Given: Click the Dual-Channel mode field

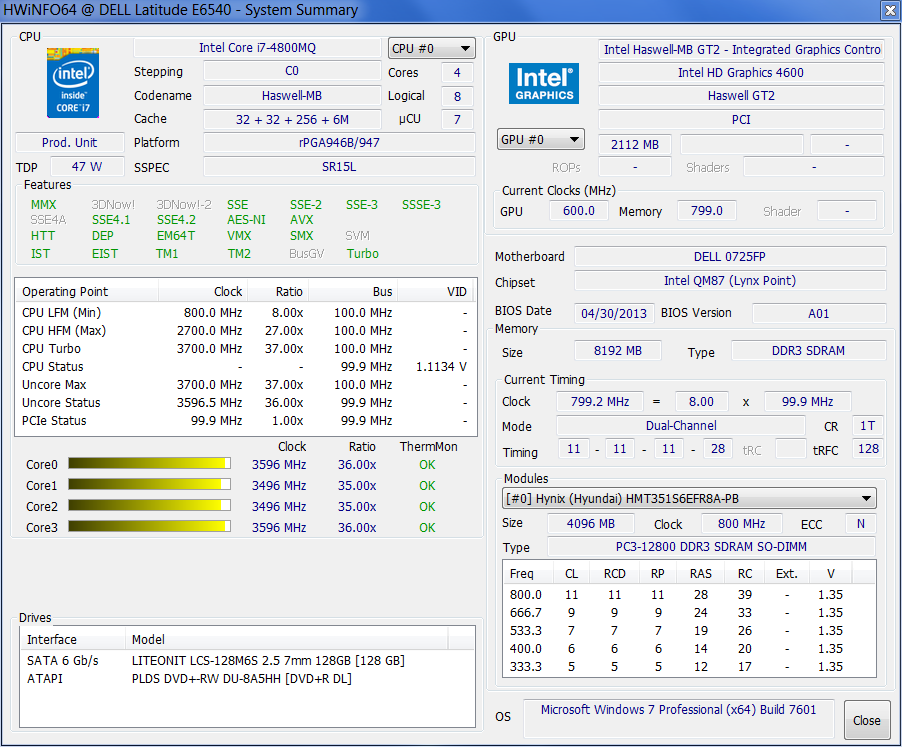Looking at the screenshot, I should pyautogui.click(x=681, y=426).
